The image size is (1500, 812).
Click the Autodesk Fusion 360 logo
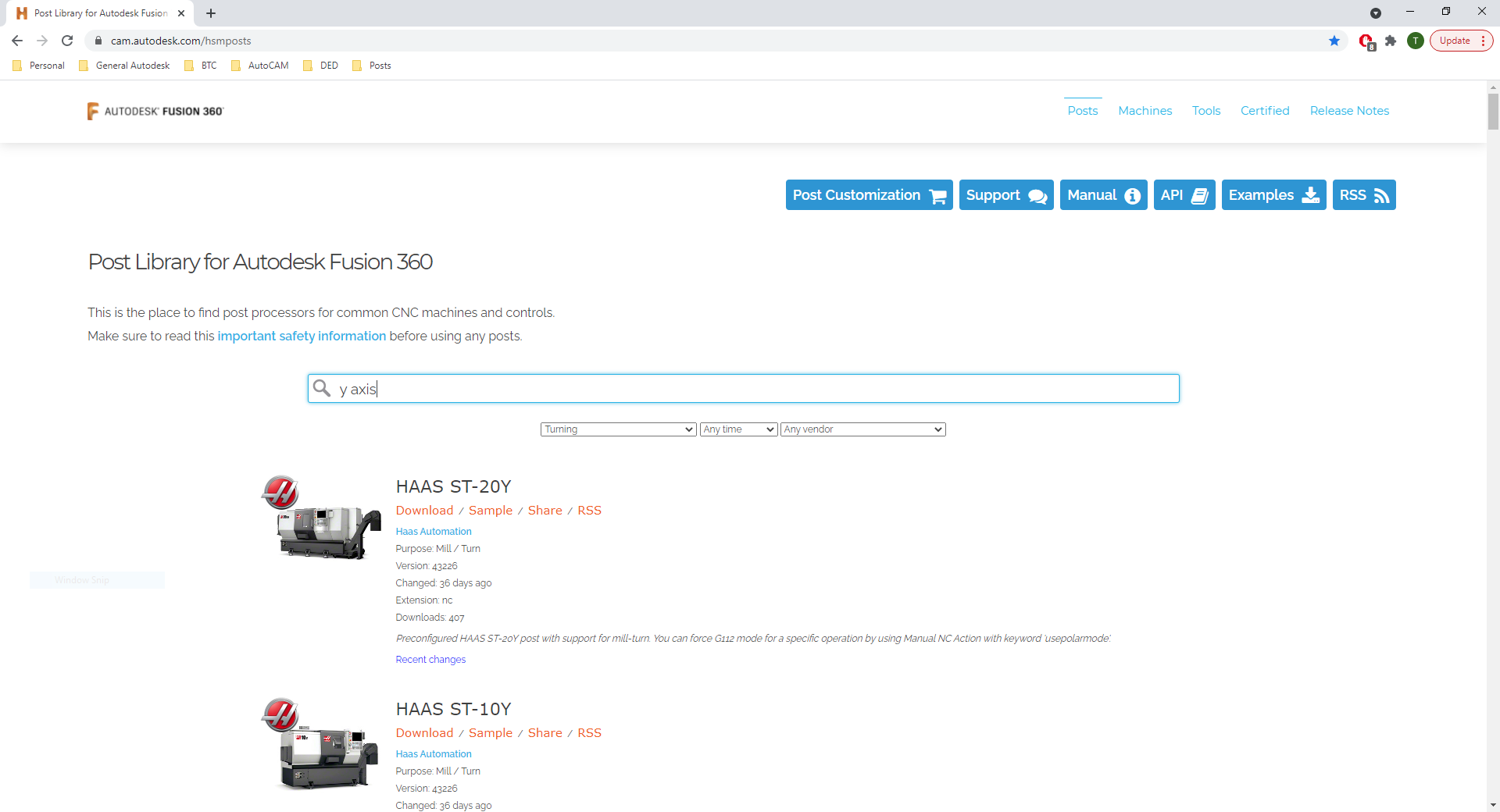(155, 110)
